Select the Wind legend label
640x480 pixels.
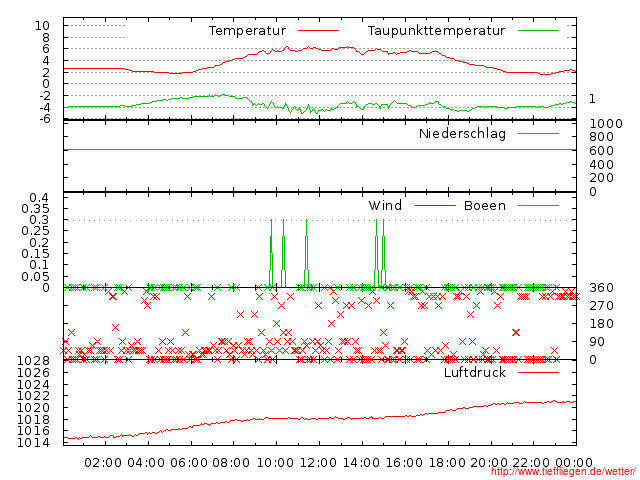(385, 205)
